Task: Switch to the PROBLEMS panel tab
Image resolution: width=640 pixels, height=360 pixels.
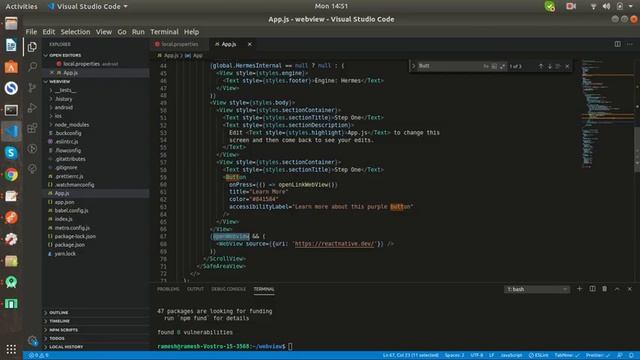Action: coord(168,289)
